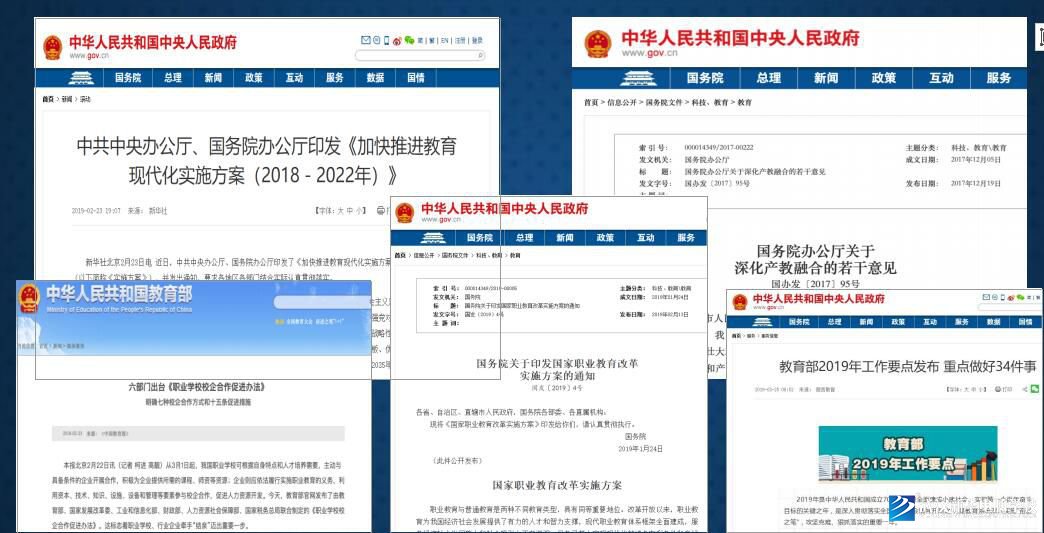The image size is (1044, 533).
Task: Click 首页 breadcrumb in the center page
Action: 399,255
